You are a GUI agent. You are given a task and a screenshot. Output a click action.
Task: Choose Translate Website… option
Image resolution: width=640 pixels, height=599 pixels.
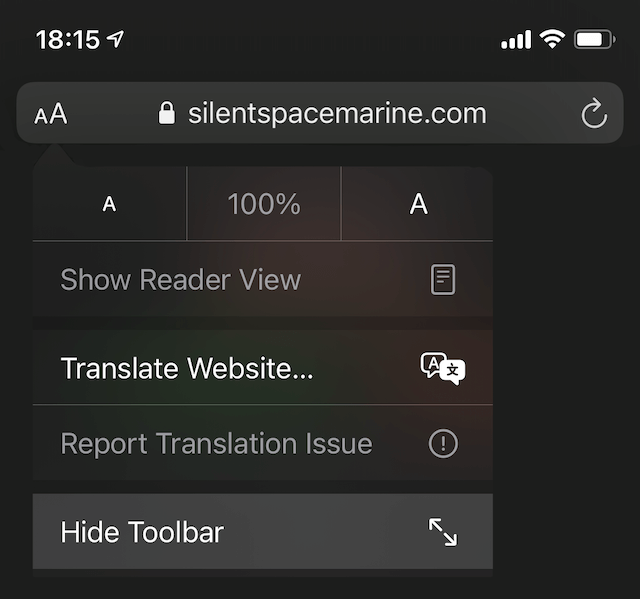click(x=187, y=368)
